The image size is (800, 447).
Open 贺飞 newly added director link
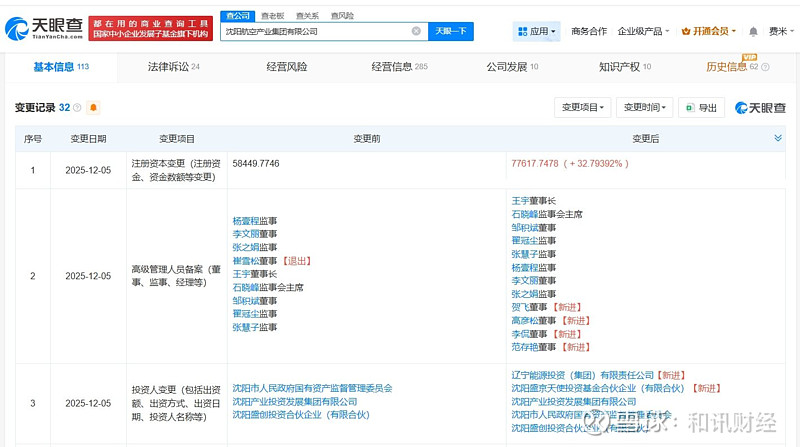point(520,307)
